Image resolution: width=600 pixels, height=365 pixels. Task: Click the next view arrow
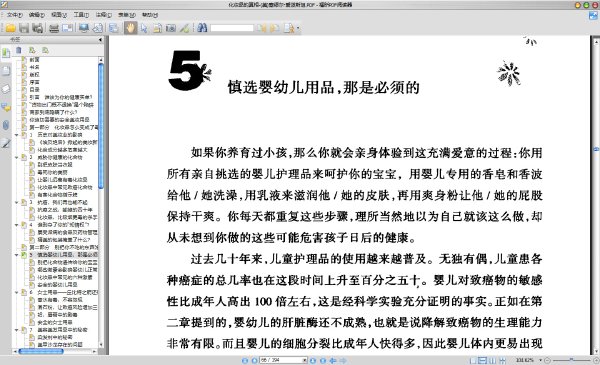[343, 360]
